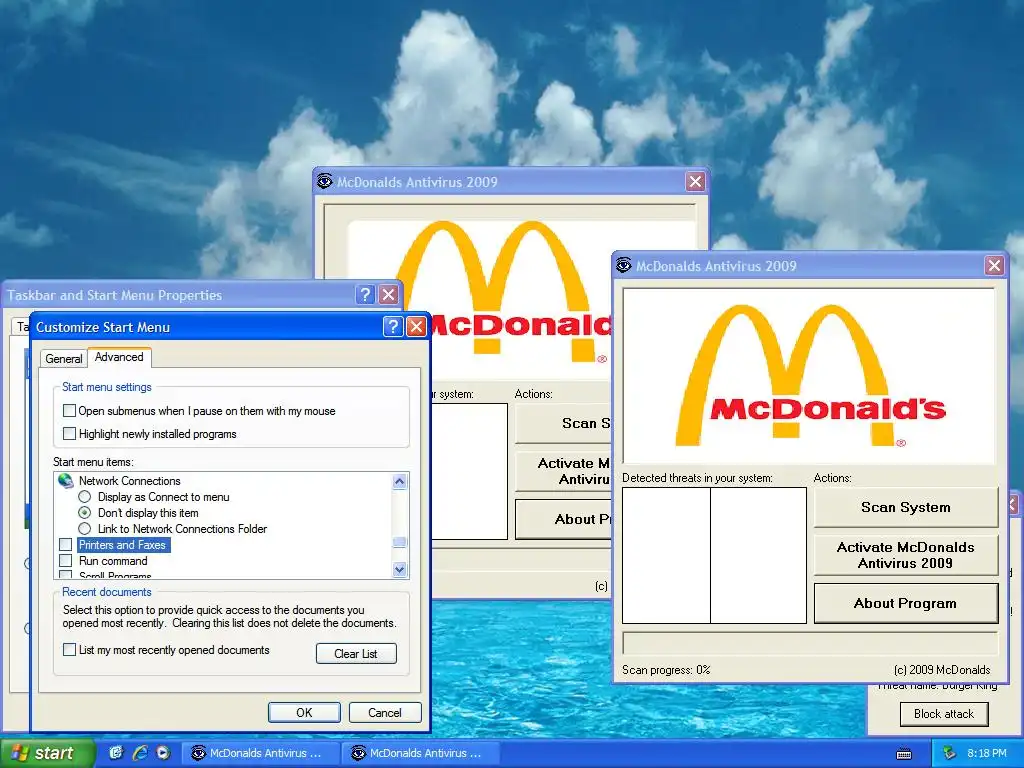Click Activate button in back antivirus window

[x=563, y=472]
